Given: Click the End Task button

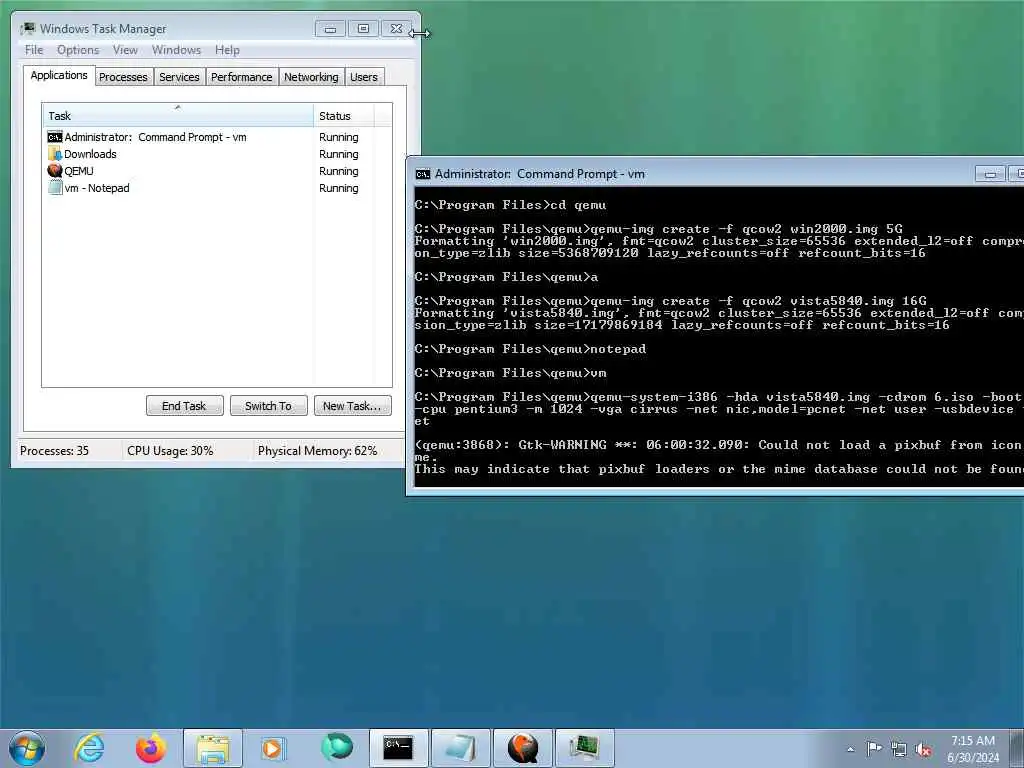Looking at the screenshot, I should tap(184, 406).
